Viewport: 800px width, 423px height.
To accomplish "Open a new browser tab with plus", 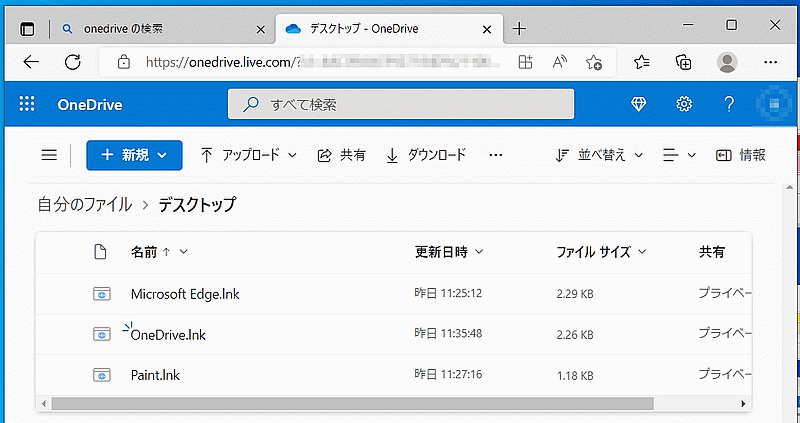I will click(x=519, y=29).
